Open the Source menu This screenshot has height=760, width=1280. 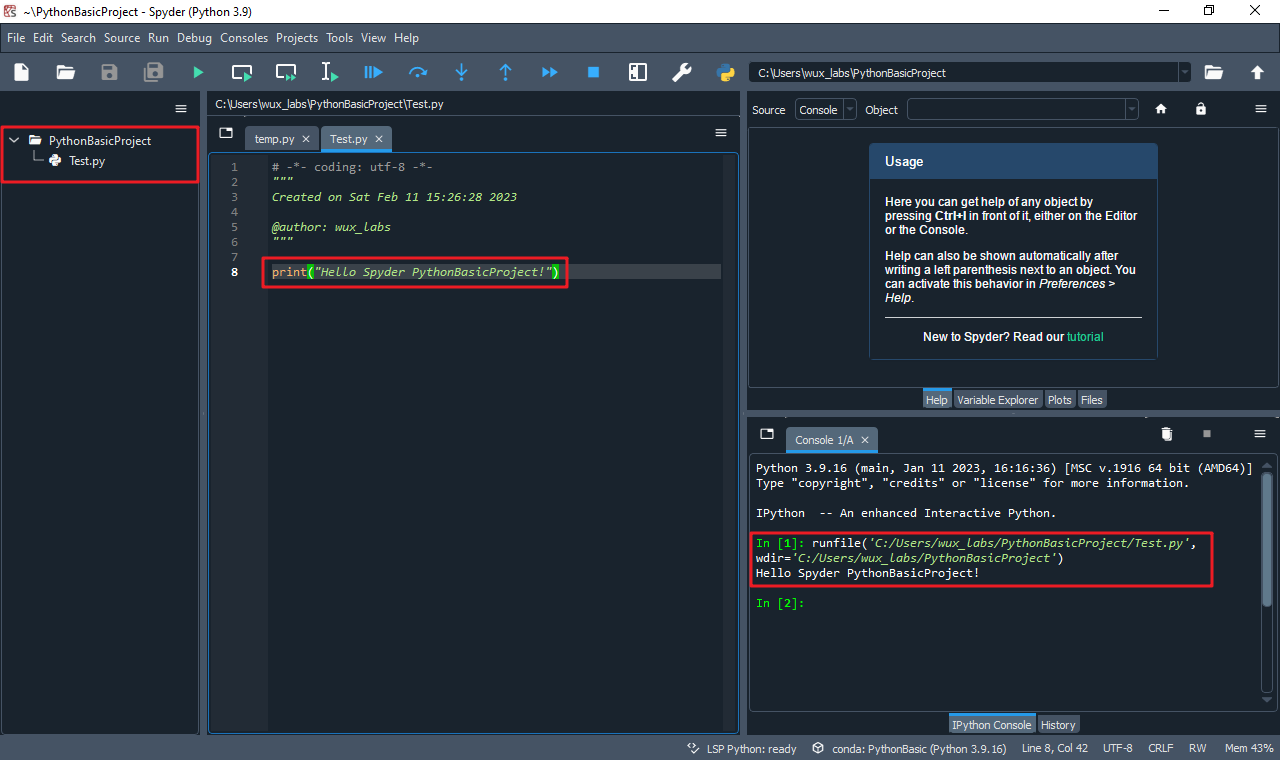coord(122,38)
